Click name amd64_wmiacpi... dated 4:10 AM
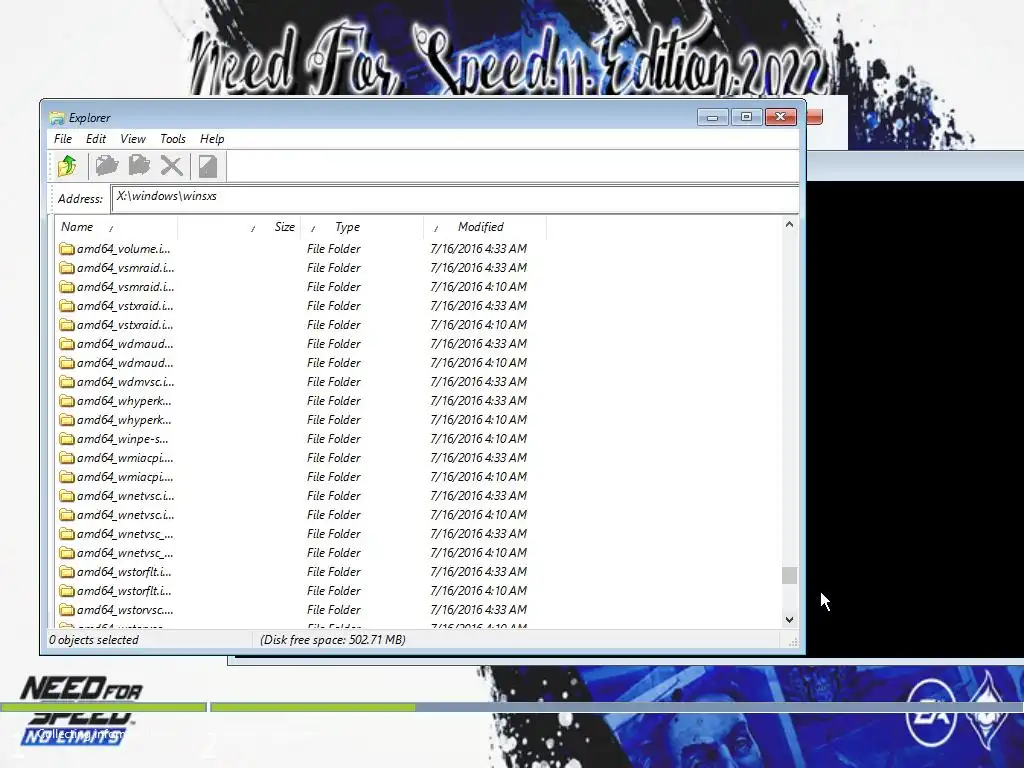Image resolution: width=1024 pixels, height=768 pixels. point(125,477)
